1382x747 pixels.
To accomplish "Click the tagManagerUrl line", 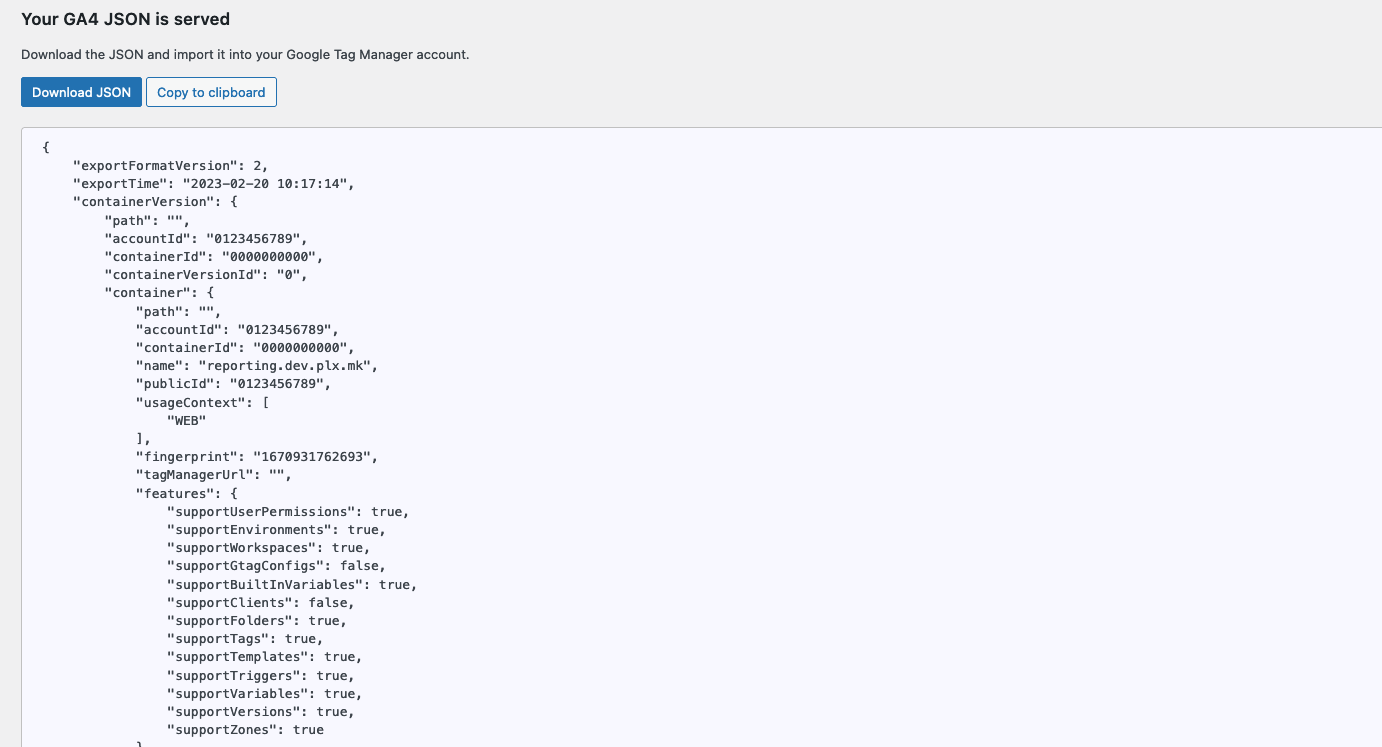I will pyautogui.click(x=213, y=475).
